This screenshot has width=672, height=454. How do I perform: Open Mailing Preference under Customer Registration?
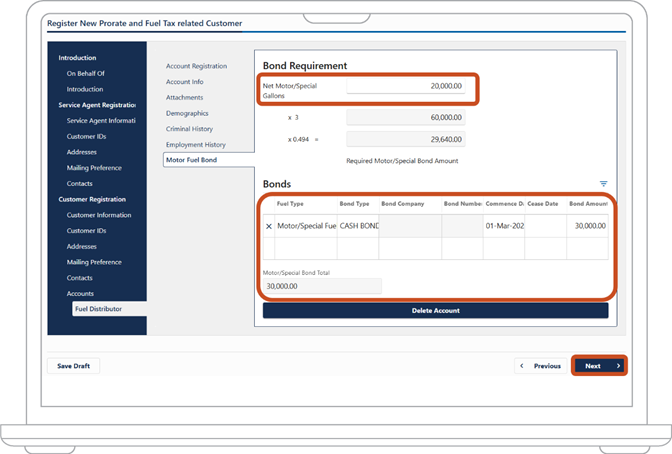click(x=94, y=262)
